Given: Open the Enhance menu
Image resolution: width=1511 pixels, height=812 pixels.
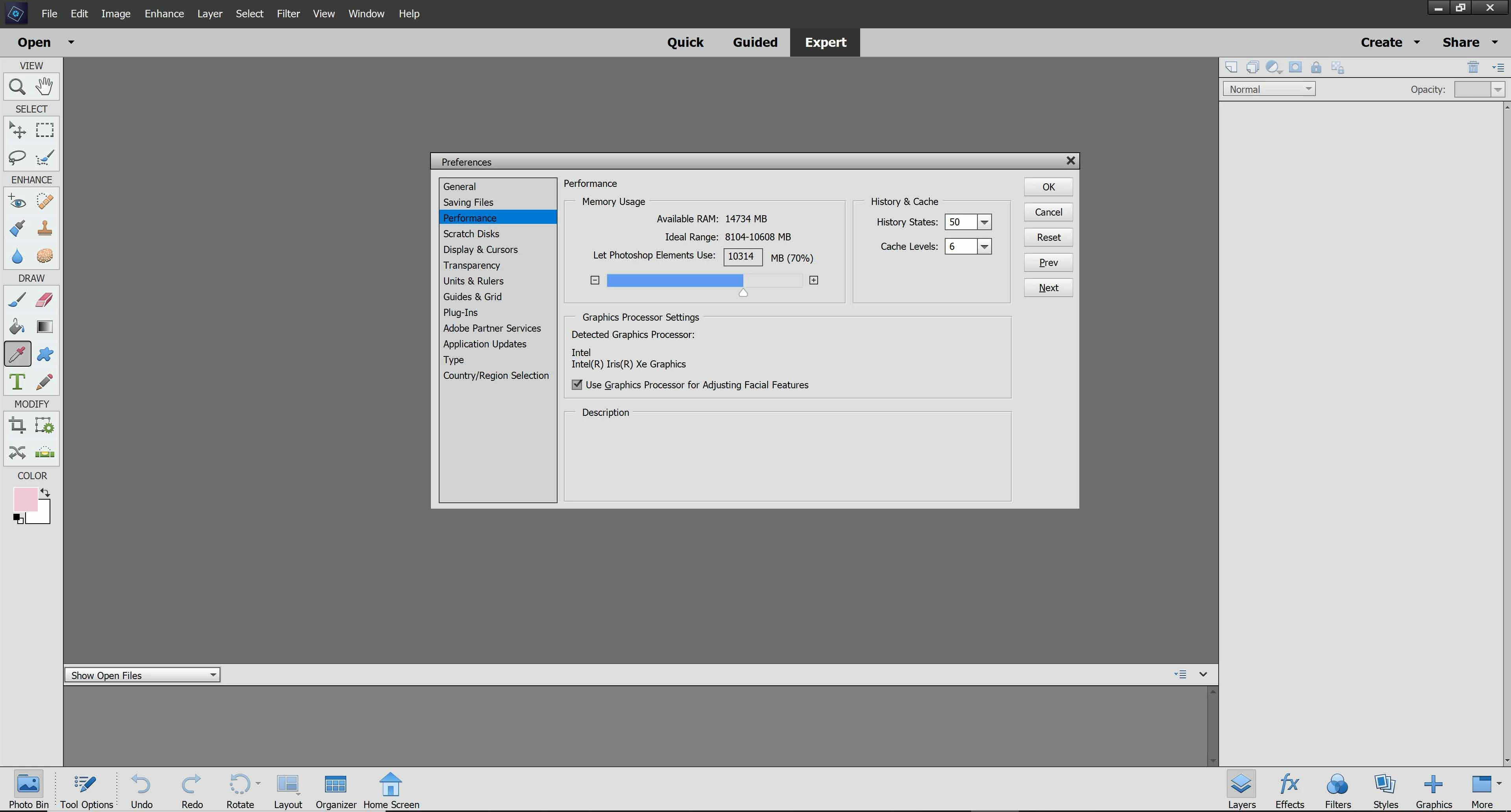Looking at the screenshot, I should pos(164,13).
